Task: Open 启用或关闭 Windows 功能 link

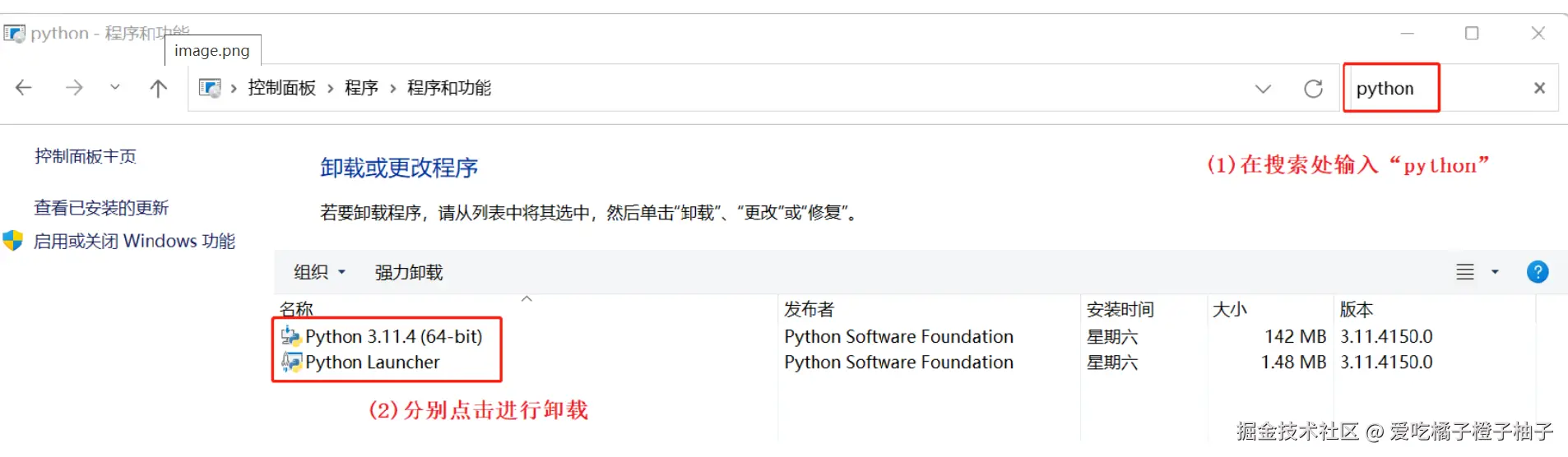Action: [134, 241]
